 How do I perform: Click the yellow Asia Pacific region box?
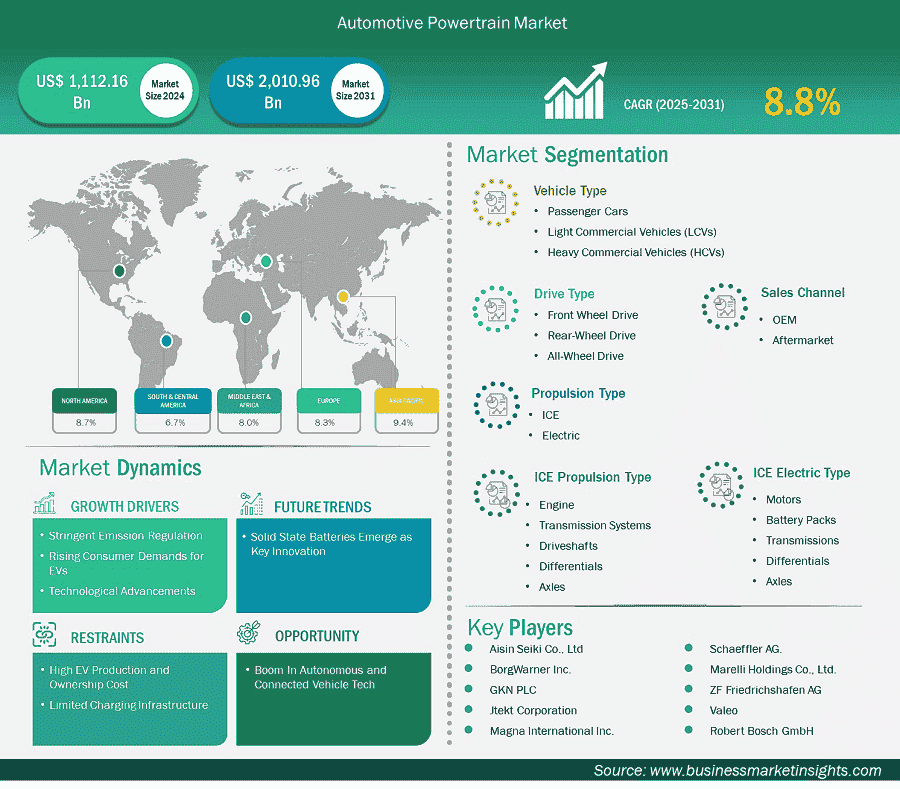click(x=406, y=400)
